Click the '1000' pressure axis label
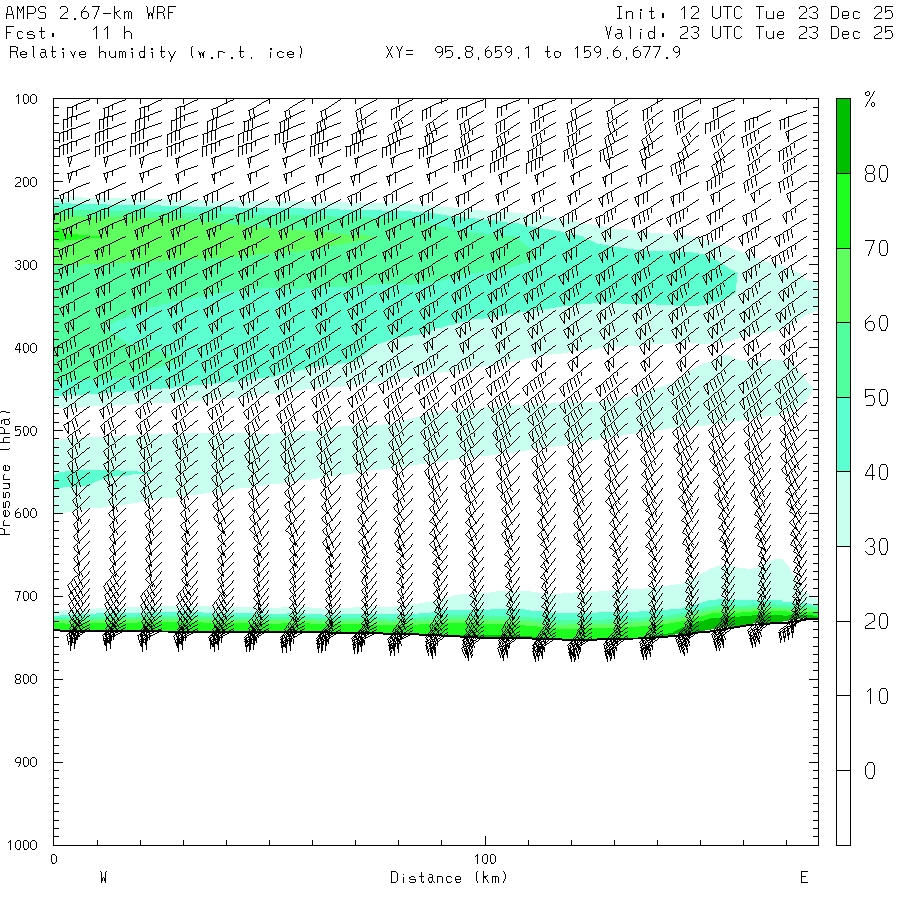900x900 pixels. 22,845
